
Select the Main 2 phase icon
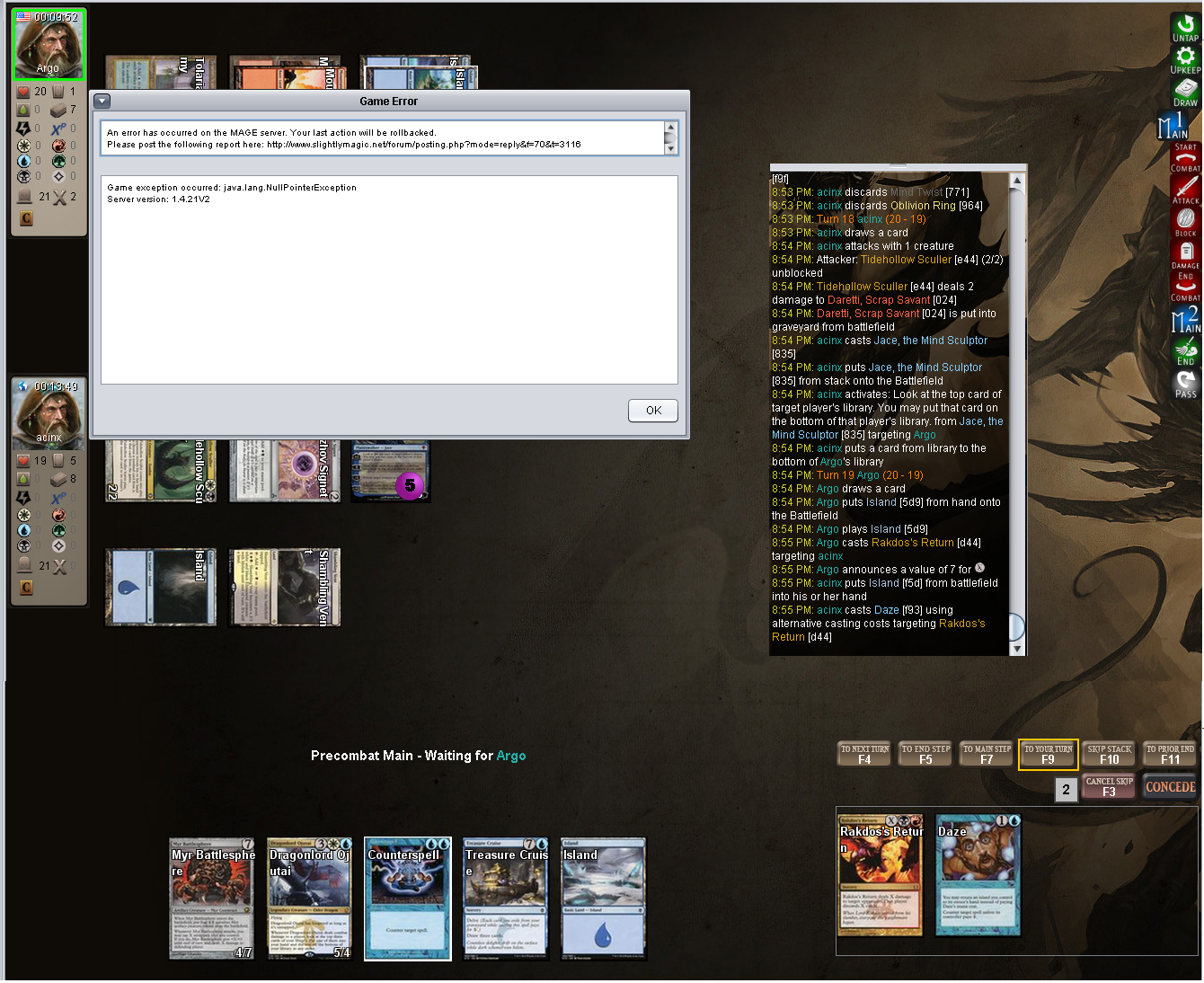pyautogui.click(x=1185, y=319)
